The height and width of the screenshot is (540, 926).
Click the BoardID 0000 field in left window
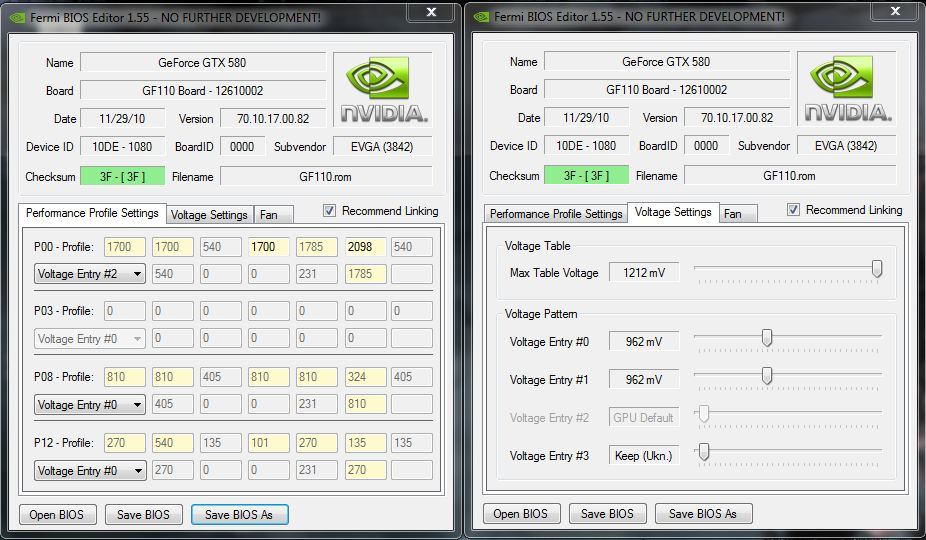(x=242, y=147)
